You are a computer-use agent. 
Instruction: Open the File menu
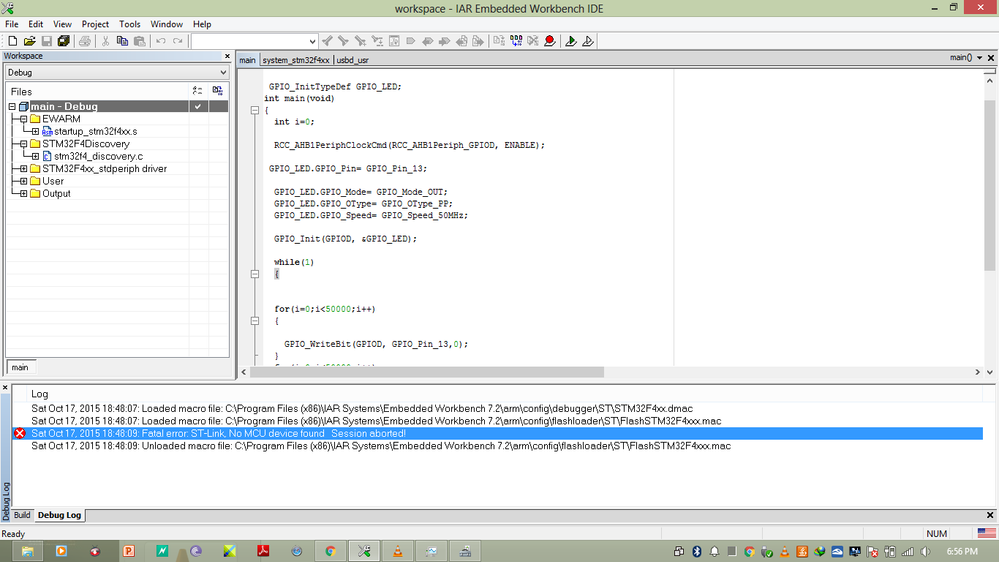click(11, 24)
